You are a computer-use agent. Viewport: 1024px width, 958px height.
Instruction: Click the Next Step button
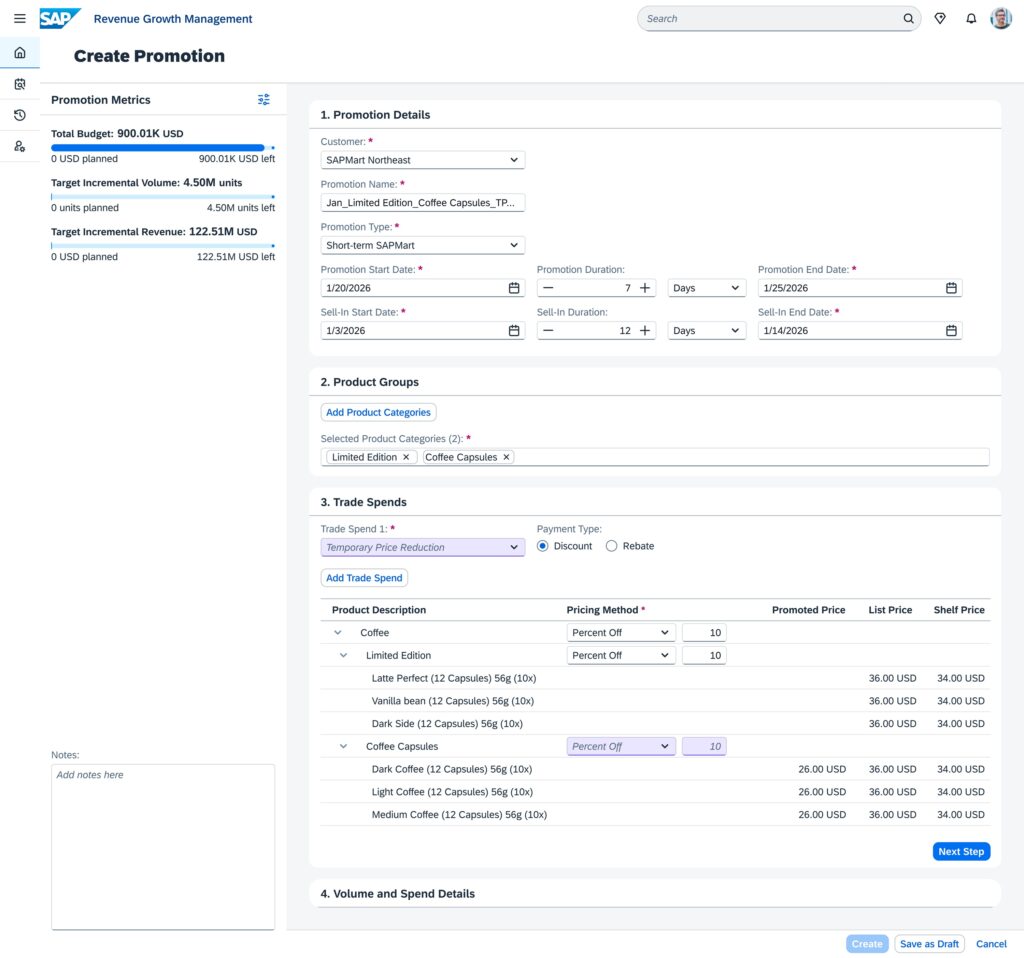tap(961, 852)
